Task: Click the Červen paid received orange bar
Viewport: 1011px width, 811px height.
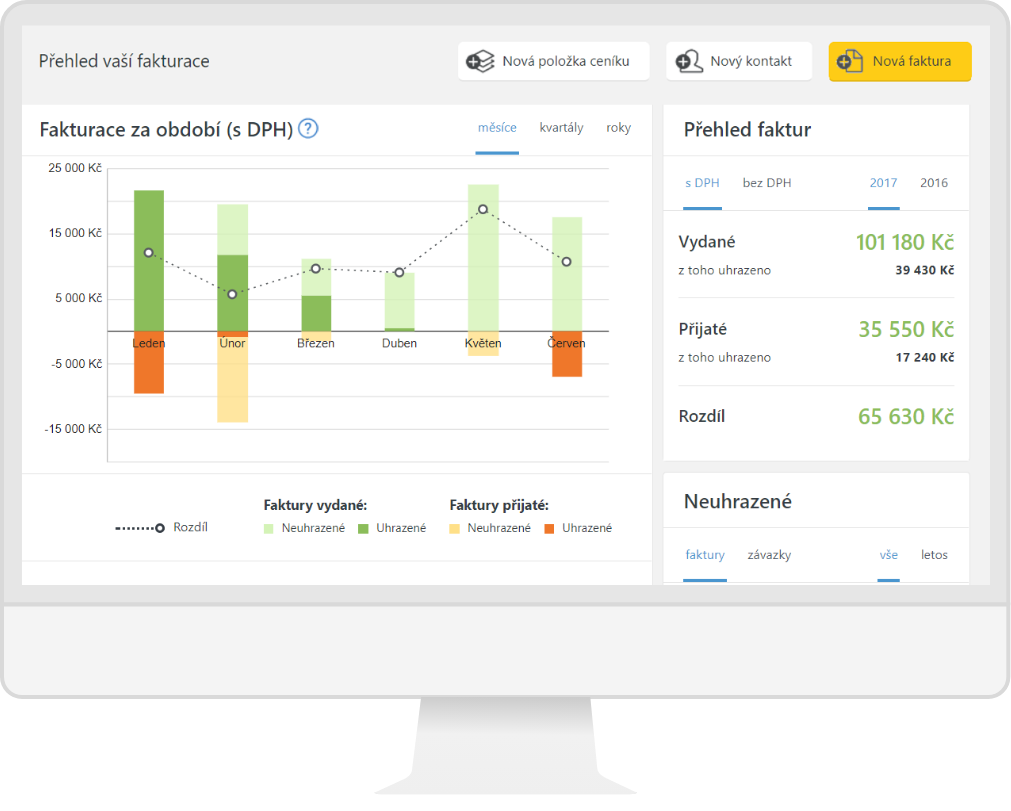Action: coord(567,357)
